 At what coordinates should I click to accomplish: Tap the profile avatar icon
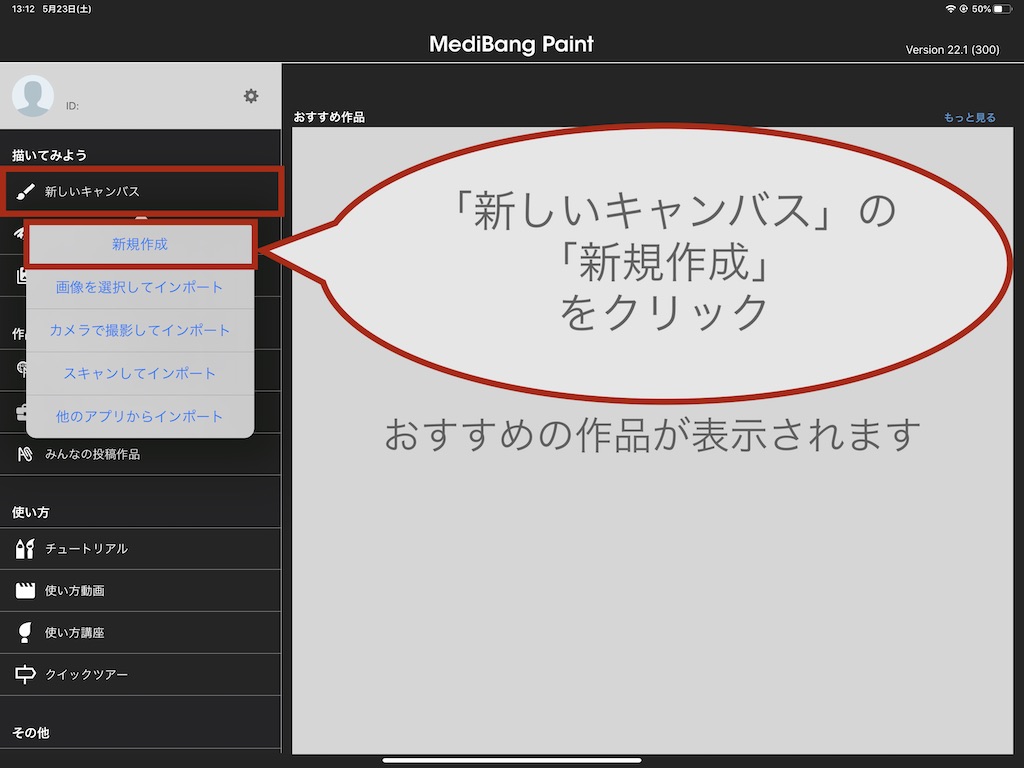click(33, 96)
